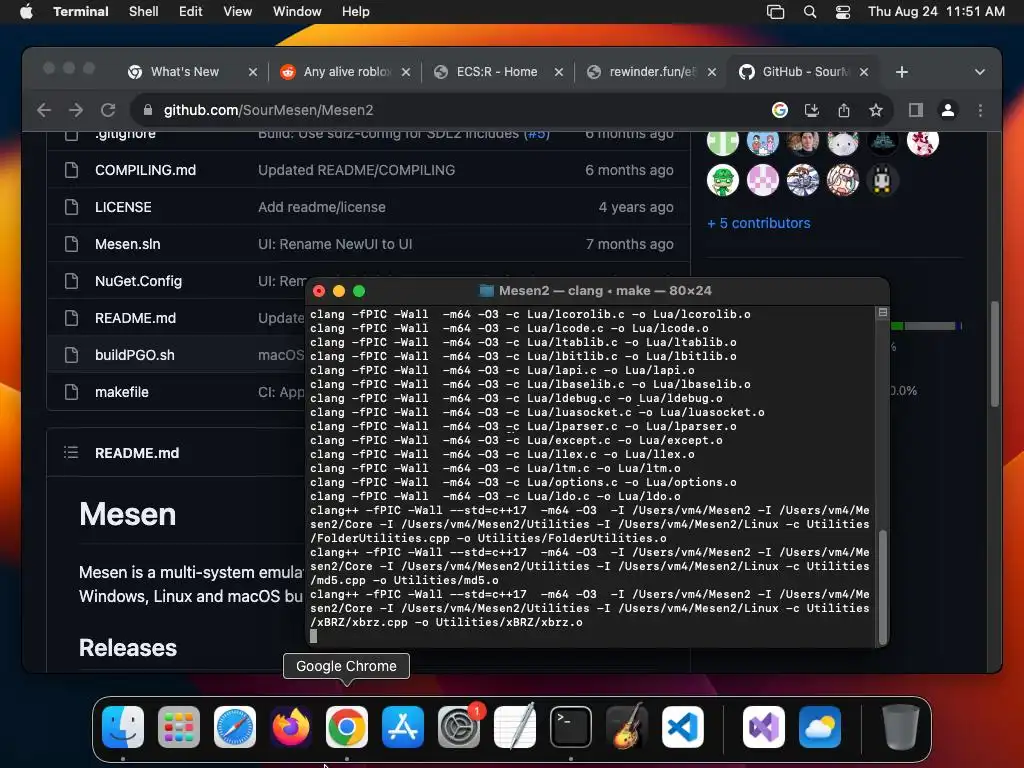Open System Settings with update badge
The image size is (1024, 768).
(x=459, y=727)
